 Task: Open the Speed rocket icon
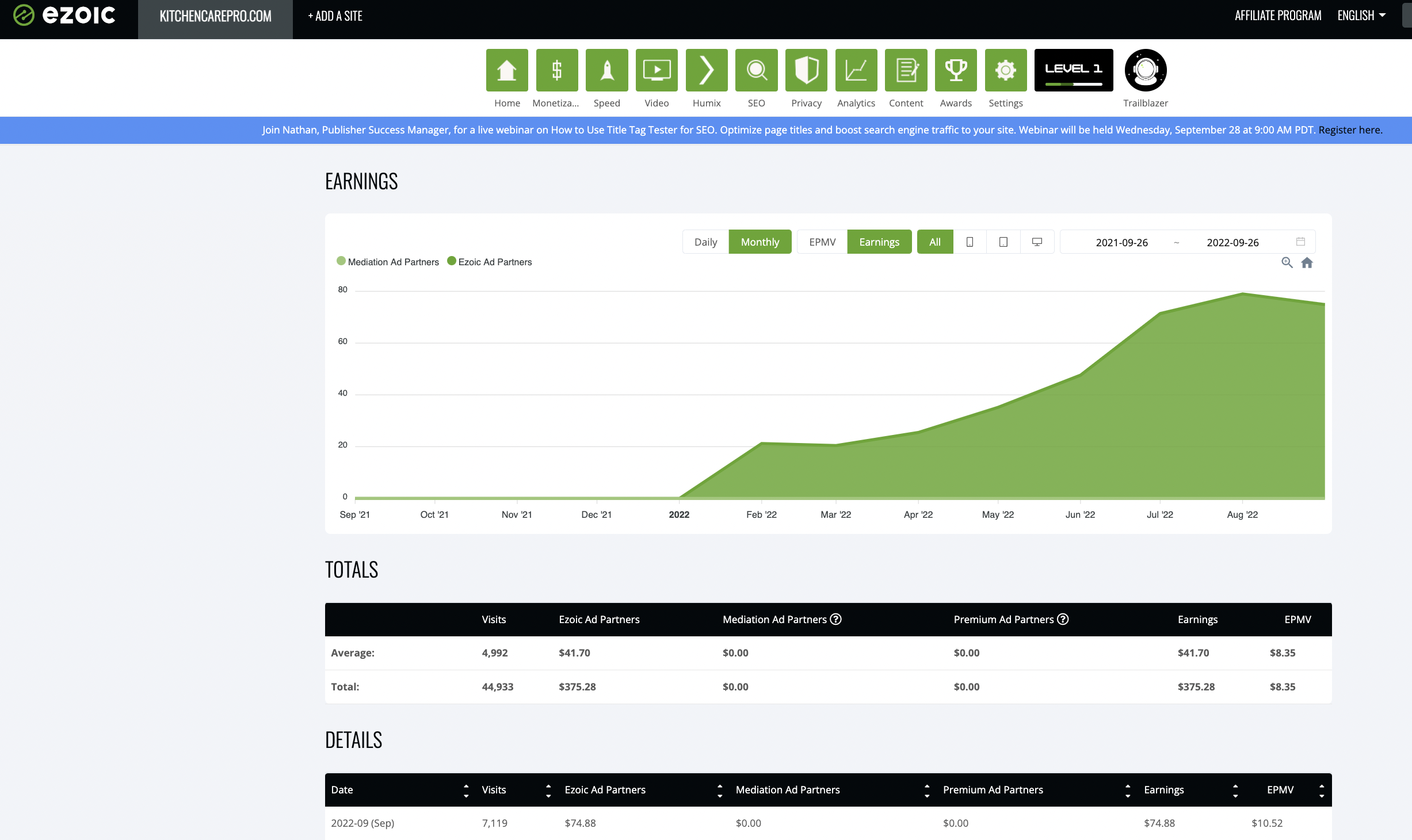pos(607,70)
